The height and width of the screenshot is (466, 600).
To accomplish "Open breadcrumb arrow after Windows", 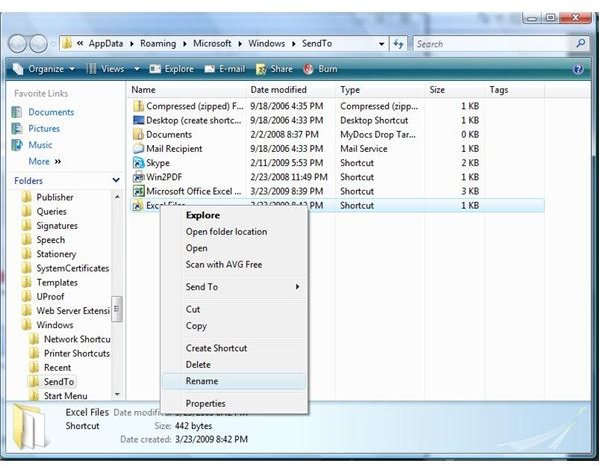I will click(x=293, y=44).
